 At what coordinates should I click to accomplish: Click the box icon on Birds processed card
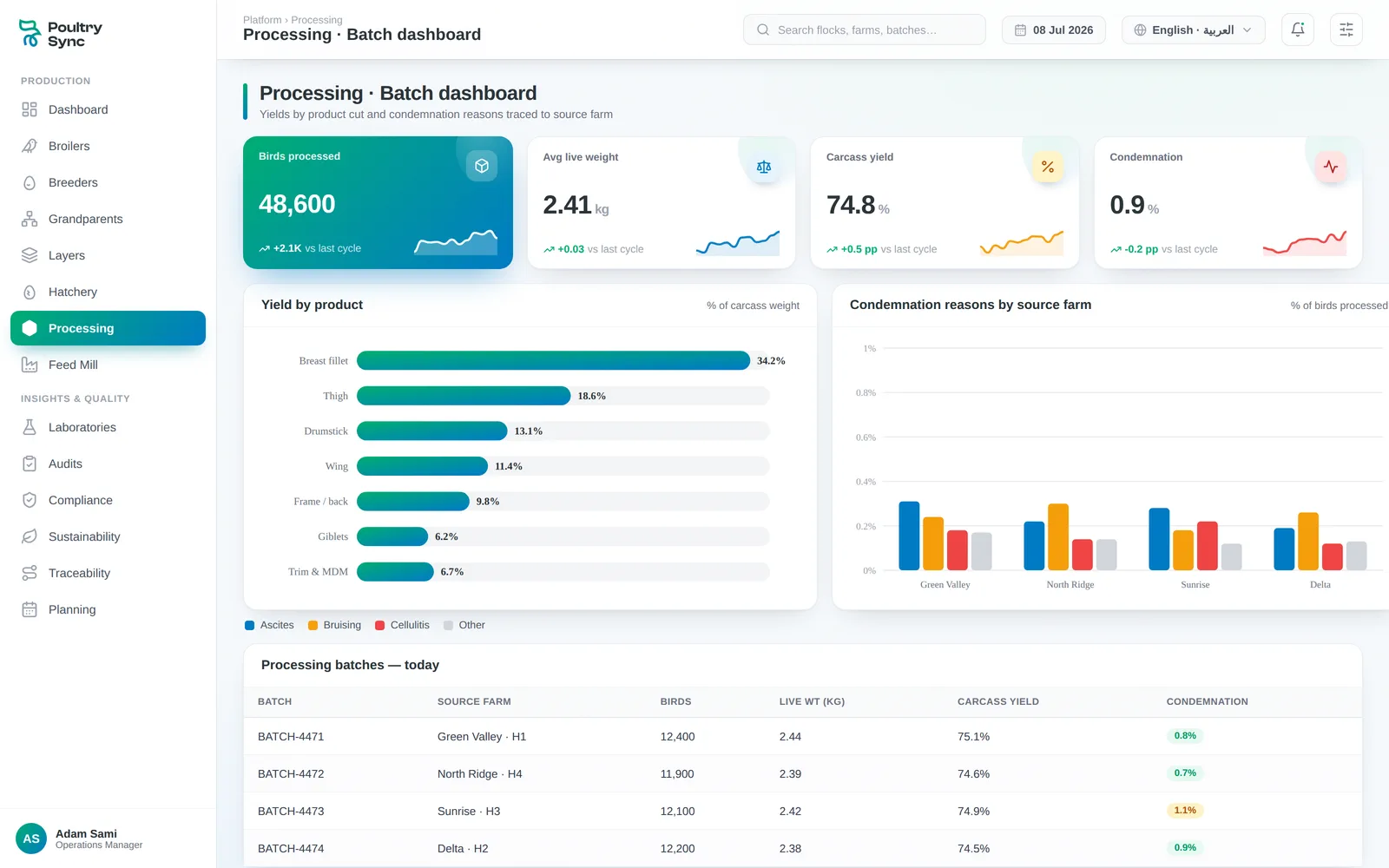(x=482, y=166)
